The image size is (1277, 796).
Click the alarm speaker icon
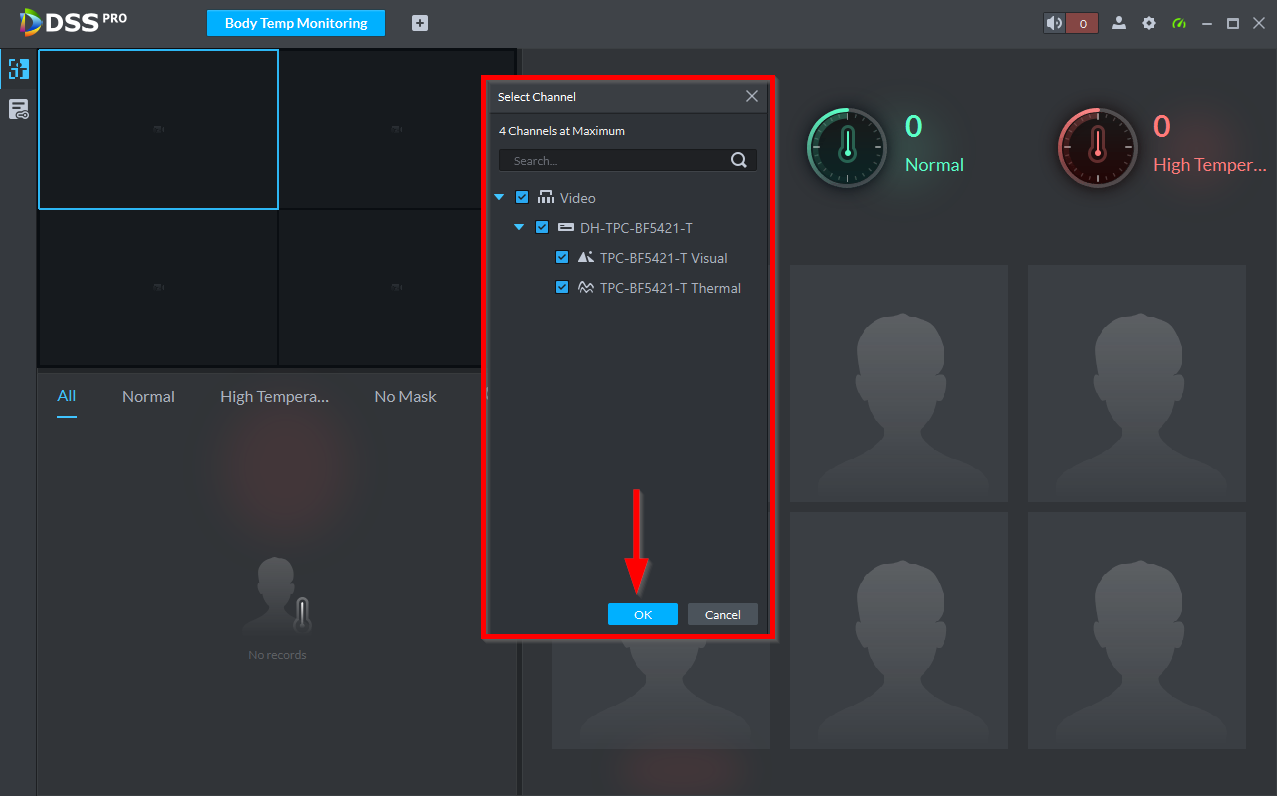click(1054, 23)
